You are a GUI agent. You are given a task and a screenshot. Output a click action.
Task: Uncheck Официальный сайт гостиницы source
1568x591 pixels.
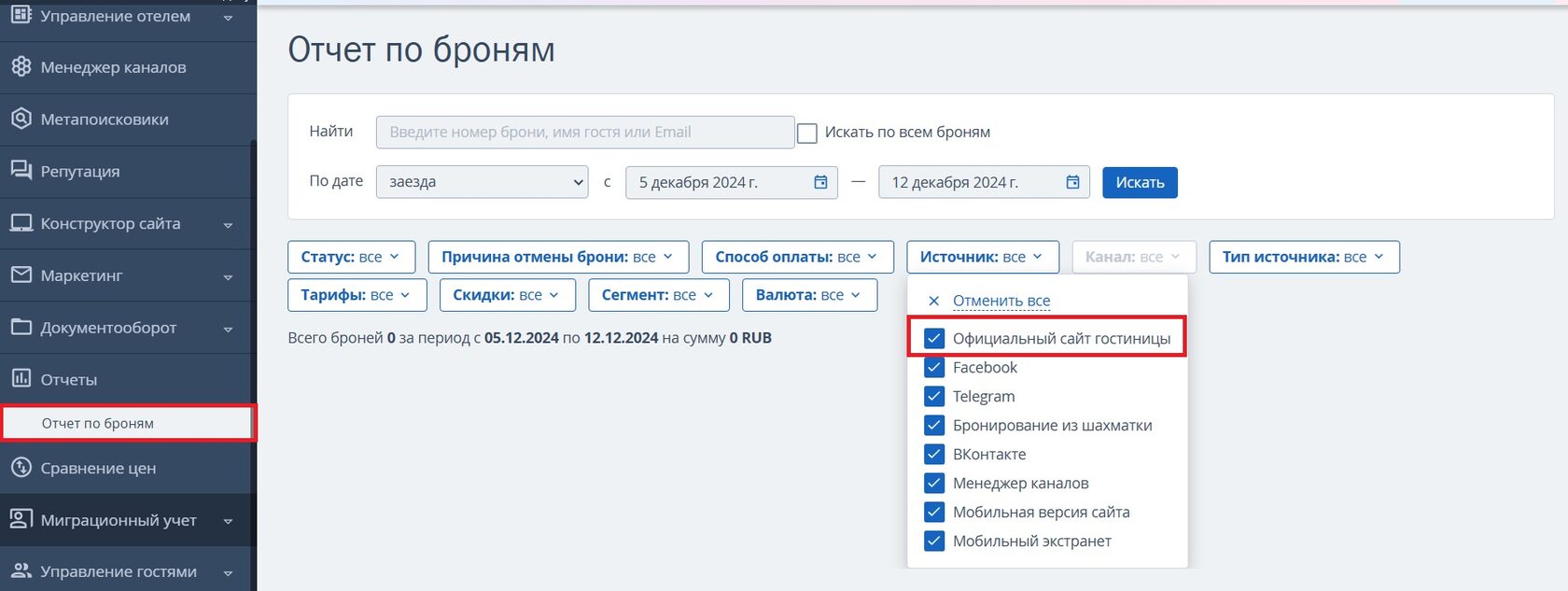[934, 338]
